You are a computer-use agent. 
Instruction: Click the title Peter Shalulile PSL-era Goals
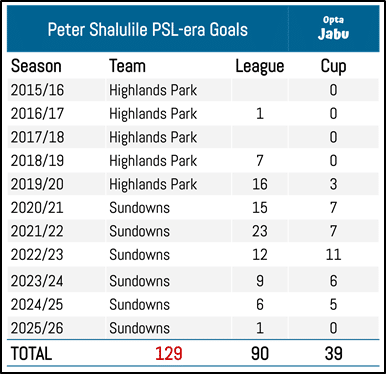pos(148,30)
